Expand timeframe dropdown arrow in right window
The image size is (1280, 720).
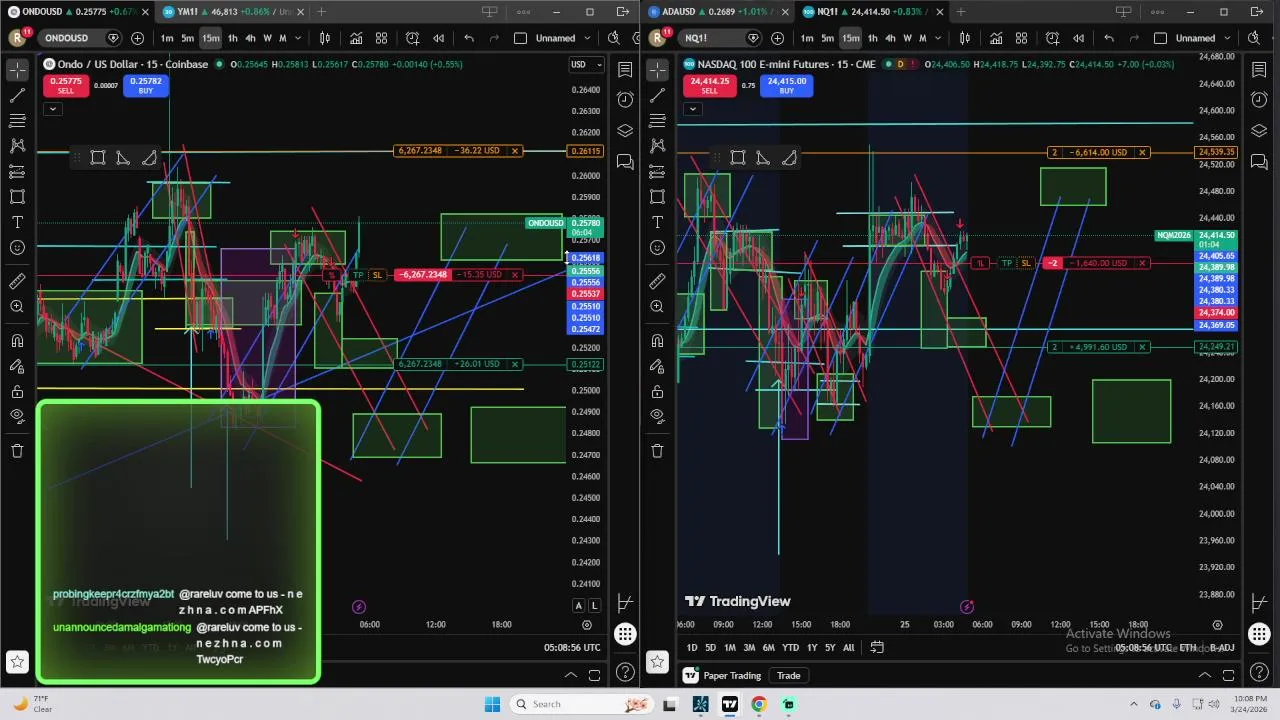click(939, 38)
